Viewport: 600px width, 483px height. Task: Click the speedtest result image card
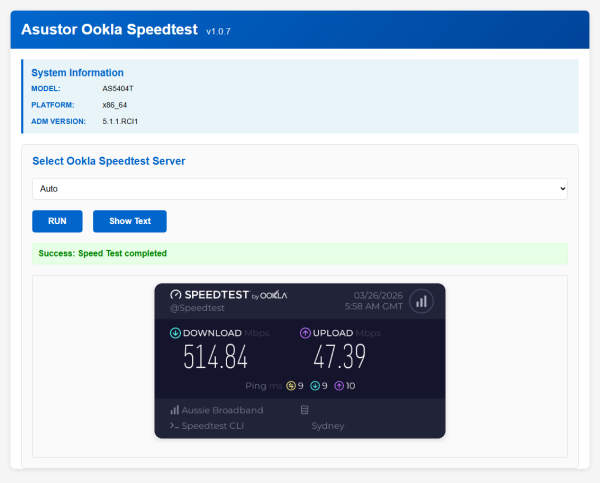pyautogui.click(x=300, y=361)
